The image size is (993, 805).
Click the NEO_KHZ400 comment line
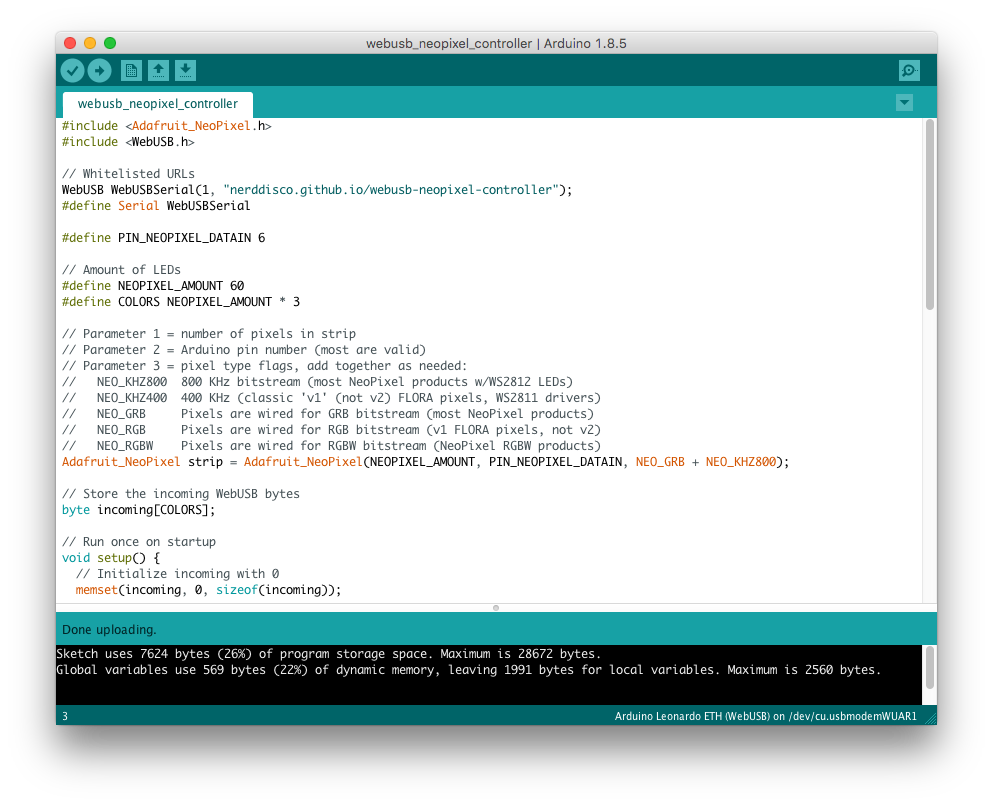[x=331, y=398]
